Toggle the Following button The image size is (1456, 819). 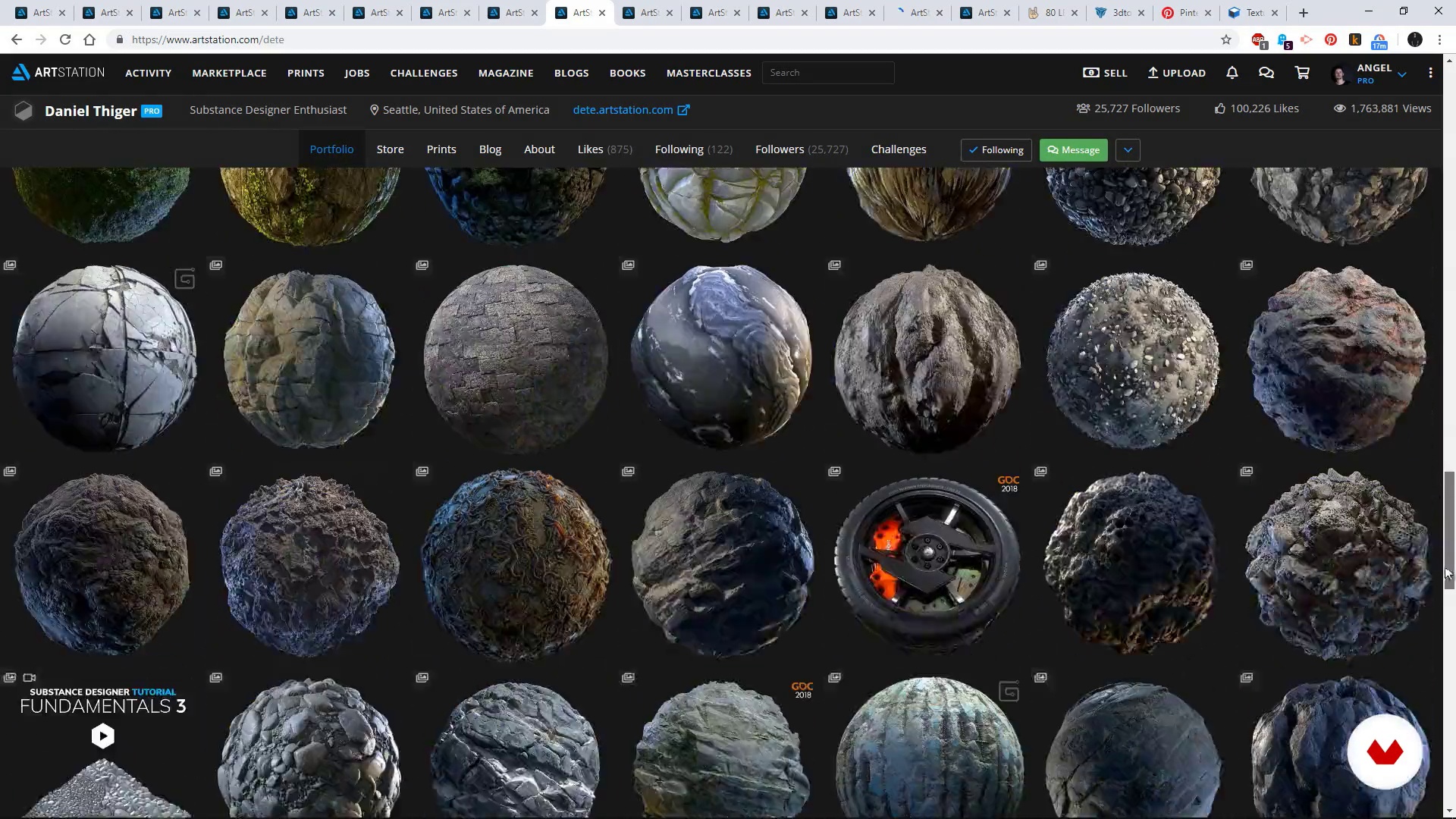tap(996, 150)
